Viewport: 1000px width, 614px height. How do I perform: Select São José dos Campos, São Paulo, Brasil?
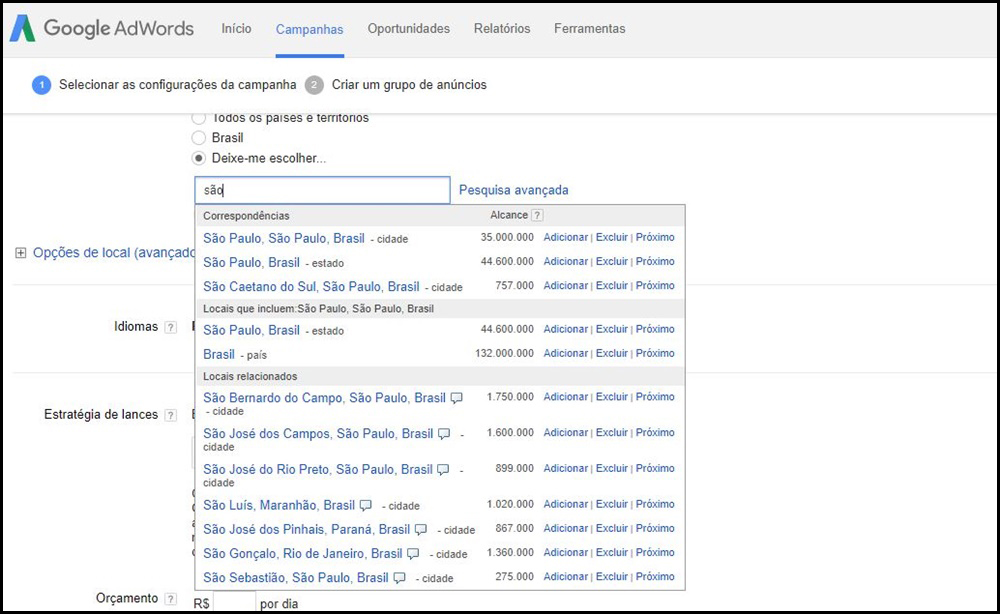[318, 434]
